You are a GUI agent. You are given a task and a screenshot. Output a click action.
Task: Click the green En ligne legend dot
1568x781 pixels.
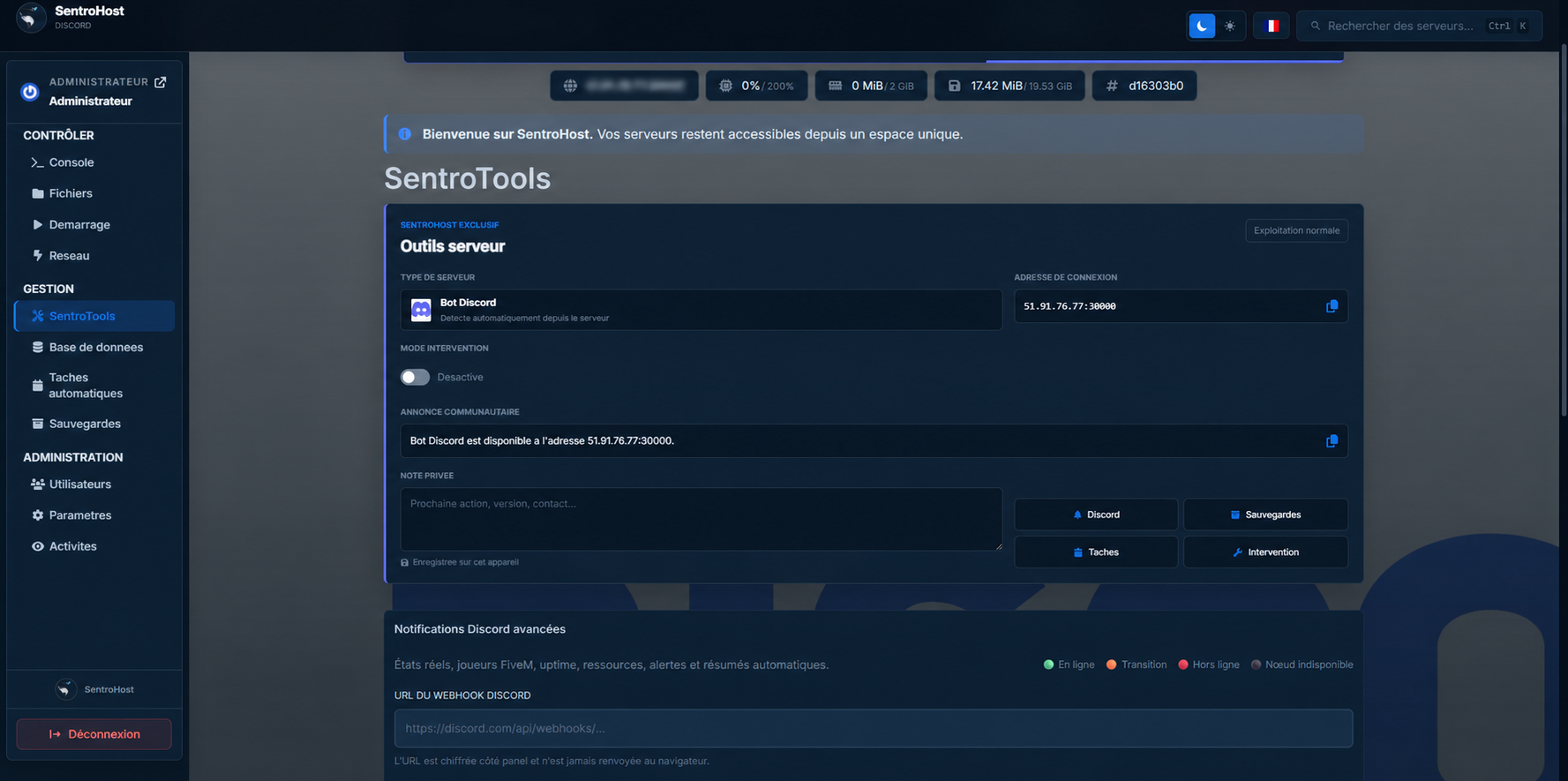point(1048,665)
